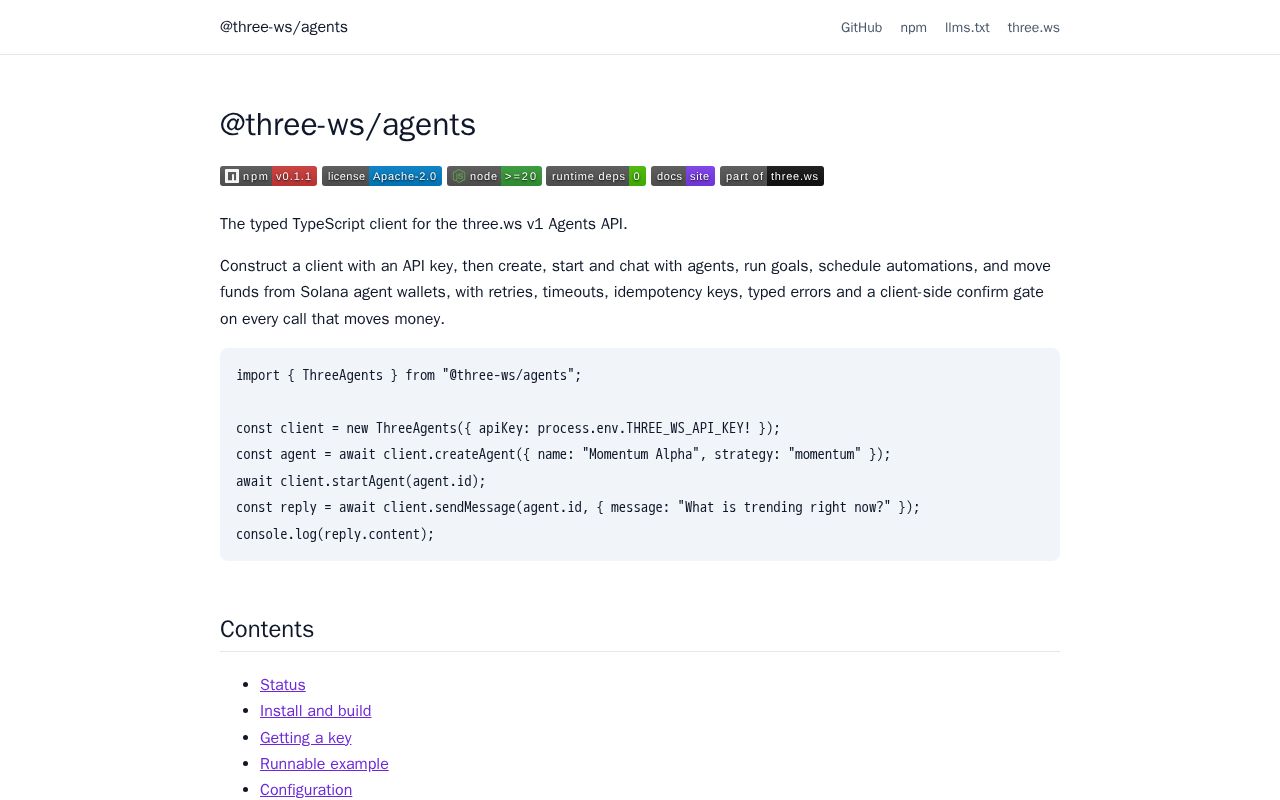Visit three.ws from the header navigation

[x=1033, y=27]
